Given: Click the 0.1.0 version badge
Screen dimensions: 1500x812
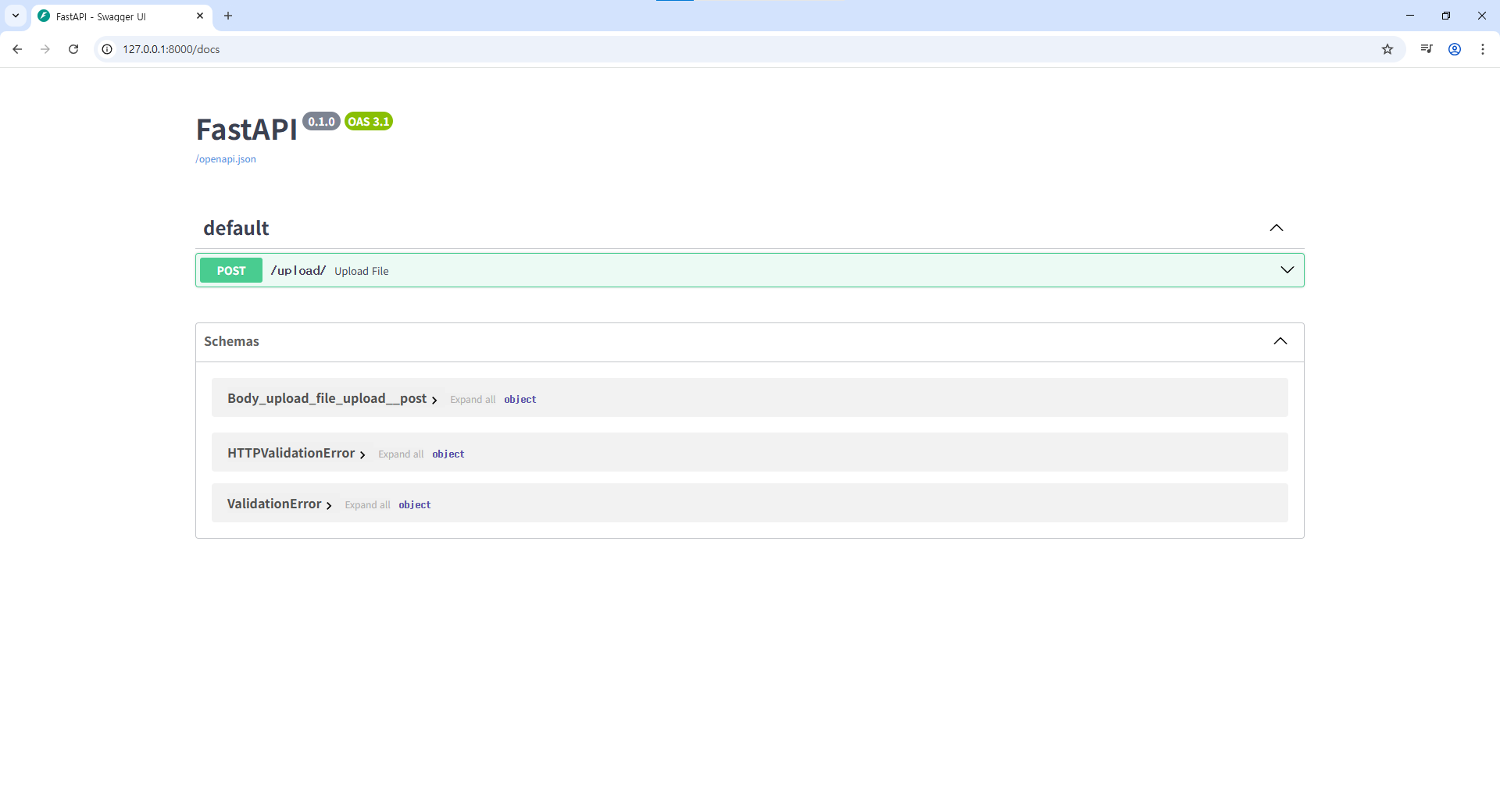Looking at the screenshot, I should click(x=321, y=121).
